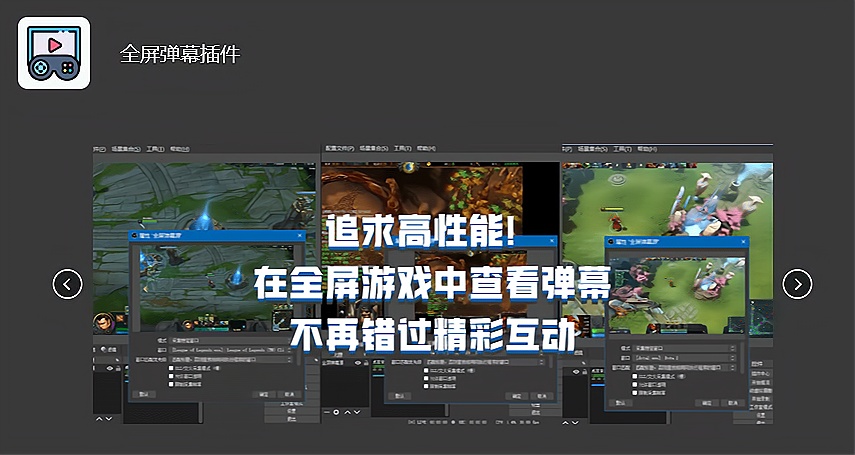The height and width of the screenshot is (455, 855).
Task: Go to the previous carousel slide
Action: [67, 284]
